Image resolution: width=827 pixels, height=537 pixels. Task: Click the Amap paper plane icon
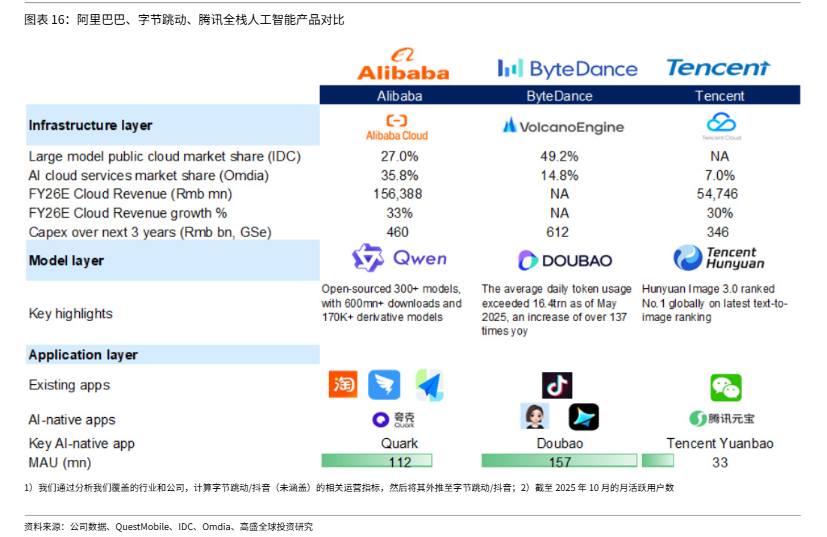429,385
